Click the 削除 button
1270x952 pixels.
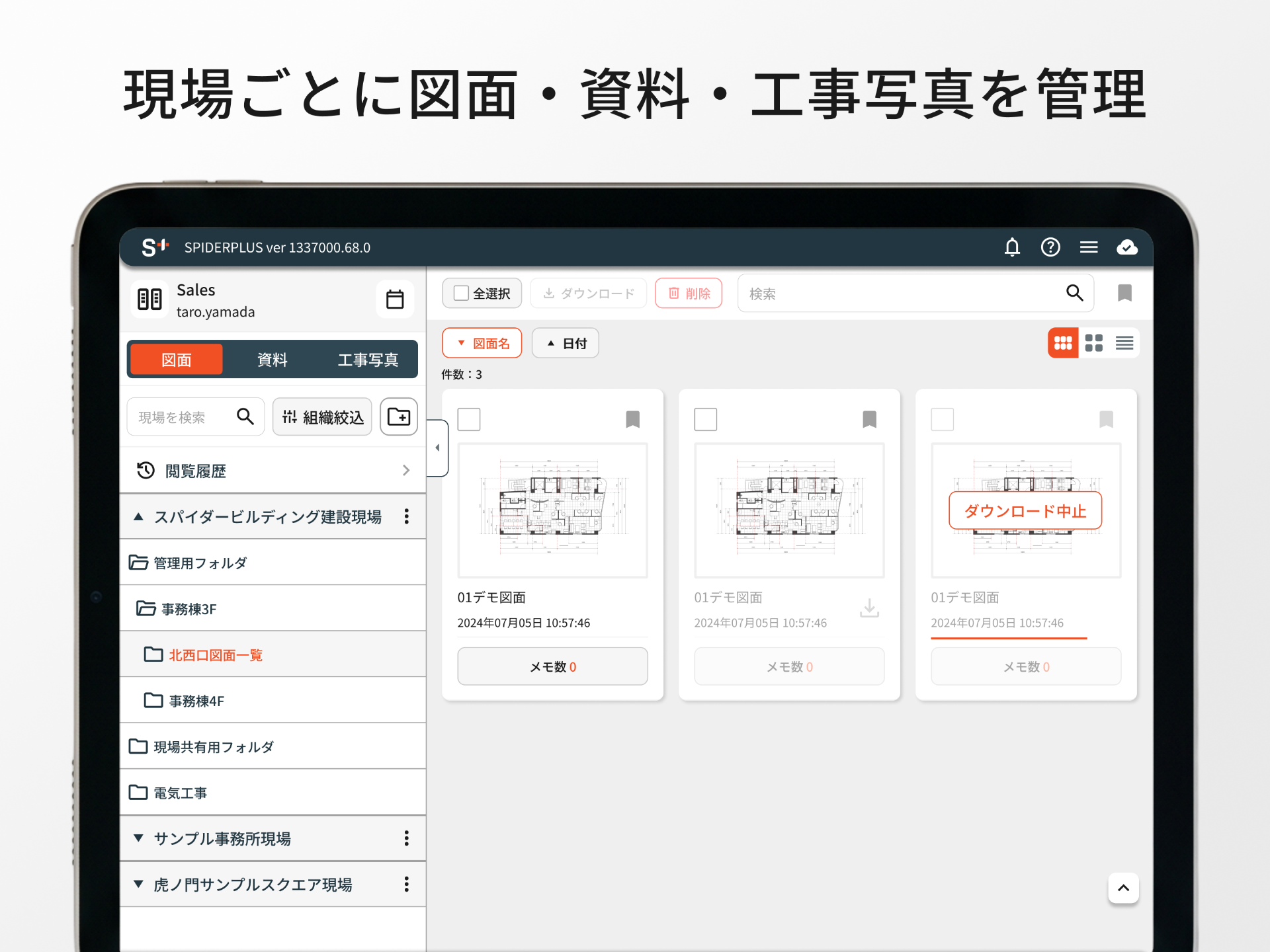click(689, 293)
